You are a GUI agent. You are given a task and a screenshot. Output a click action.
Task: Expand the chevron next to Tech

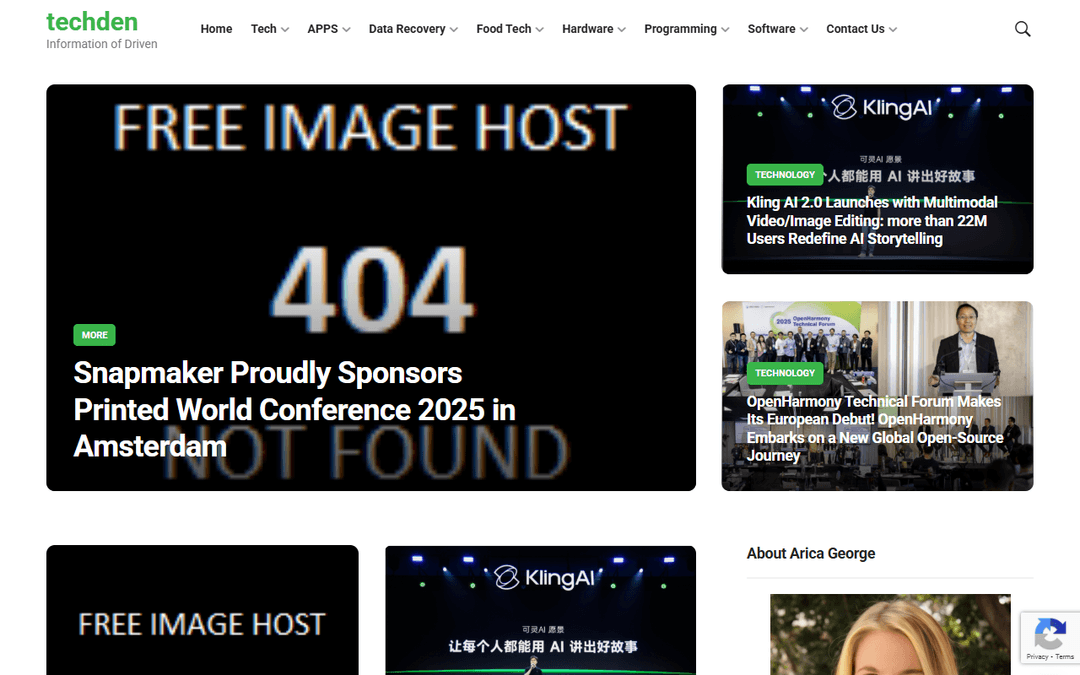285,30
